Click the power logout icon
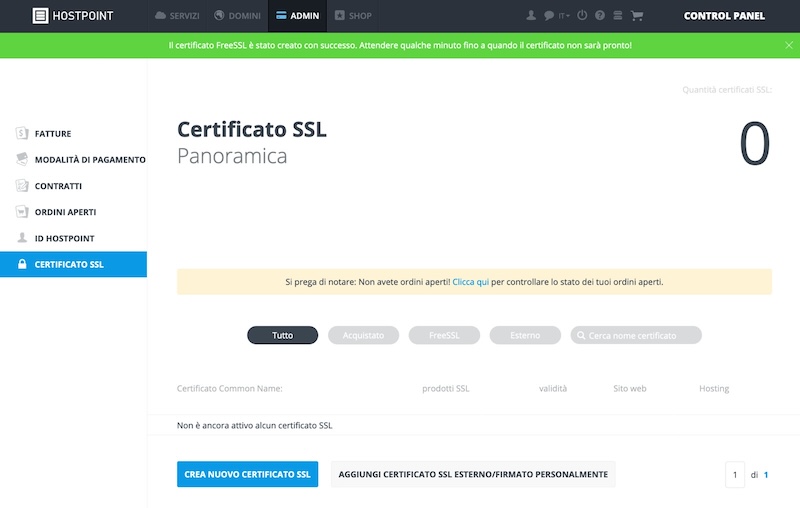800x508 pixels. [582, 15]
